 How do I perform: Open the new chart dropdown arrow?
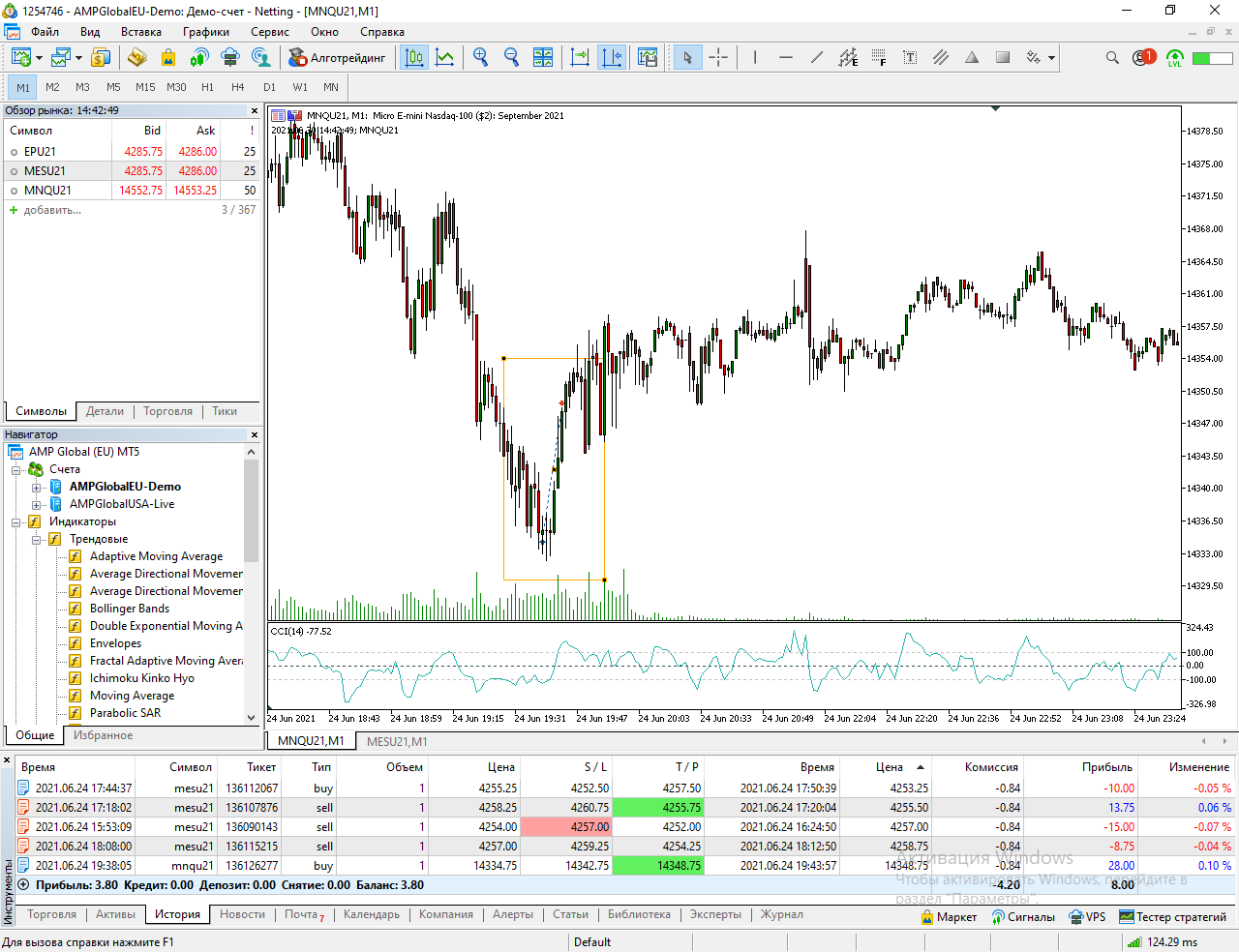(x=39, y=58)
